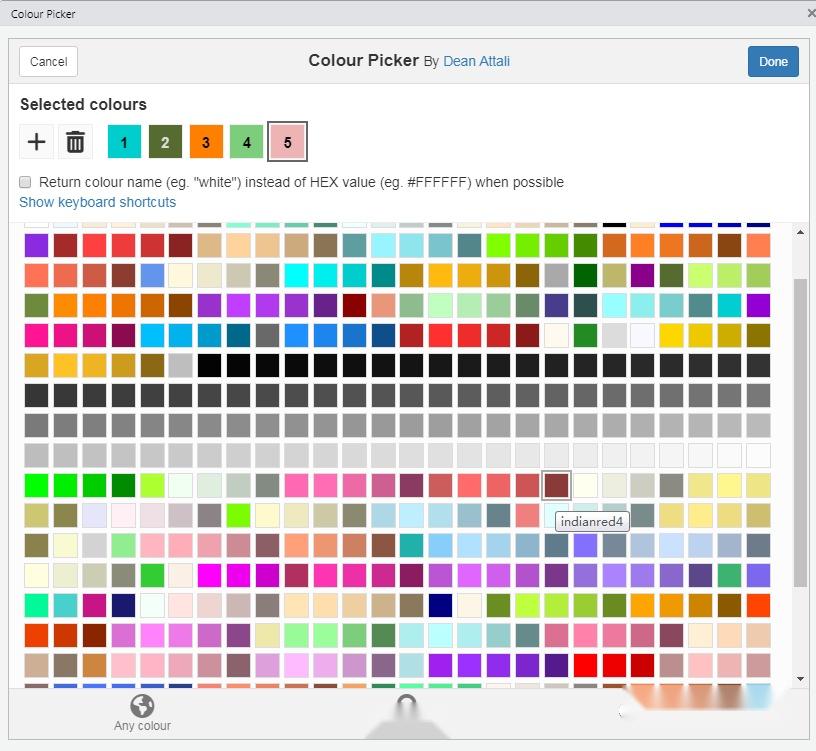Screen dimensions: 816x751
Task: Select the light green colour slot numbered 4
Action: point(246,141)
